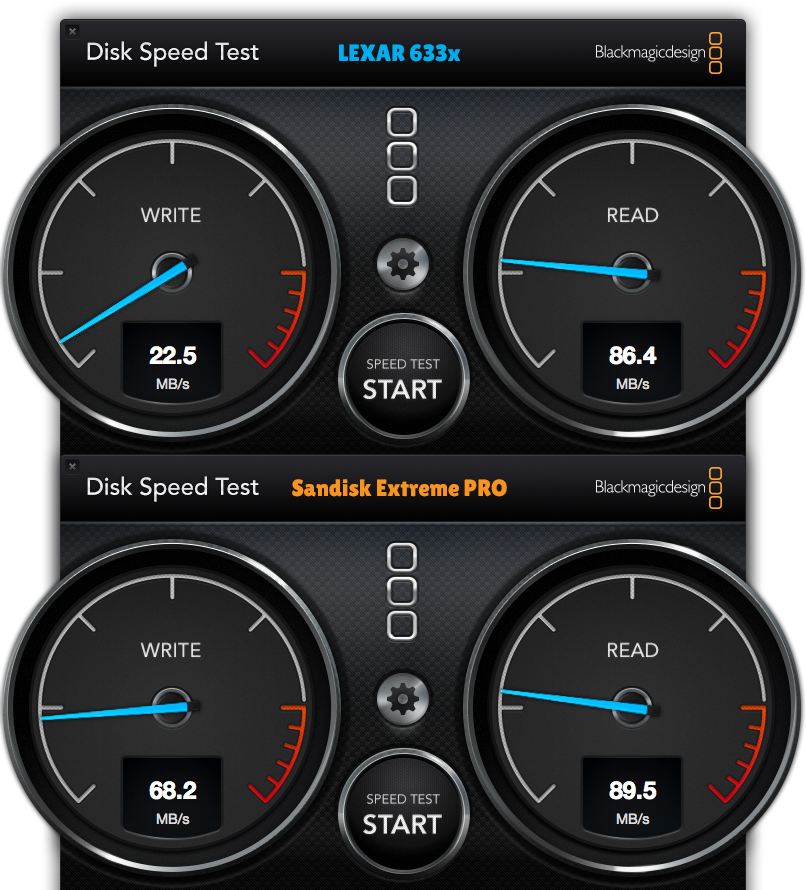
Task: Open settings gear in Sandisk Extreme PRO window
Action: point(402,699)
